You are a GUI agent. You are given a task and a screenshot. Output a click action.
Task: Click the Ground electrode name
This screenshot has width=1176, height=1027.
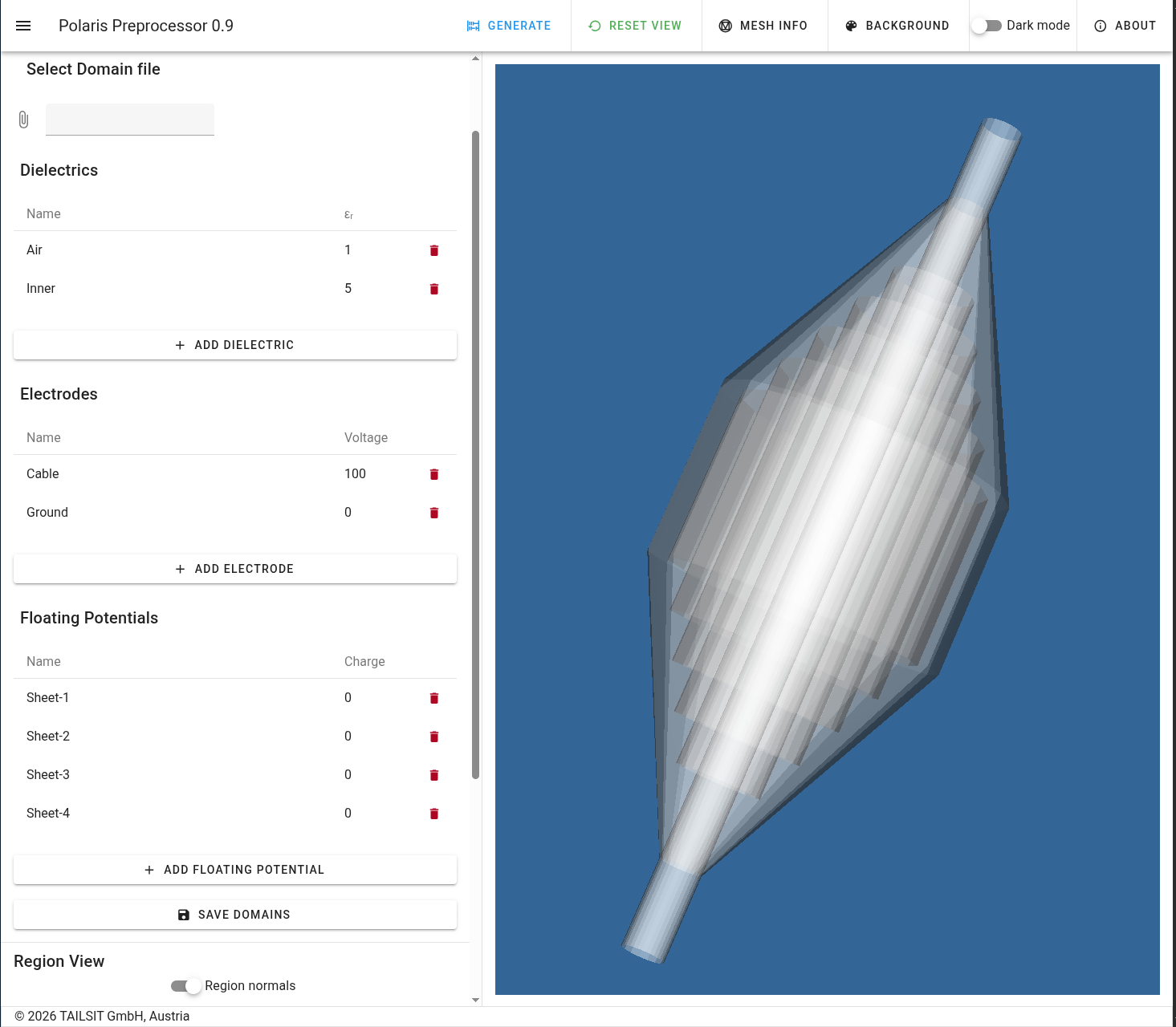[47, 513]
